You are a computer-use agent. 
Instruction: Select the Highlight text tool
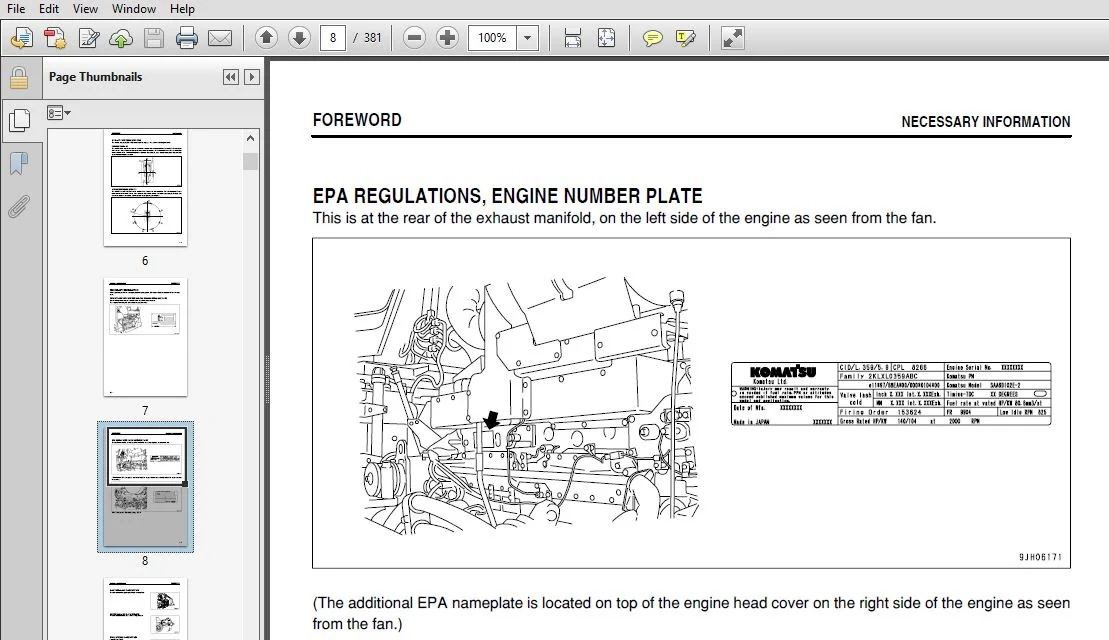click(685, 37)
